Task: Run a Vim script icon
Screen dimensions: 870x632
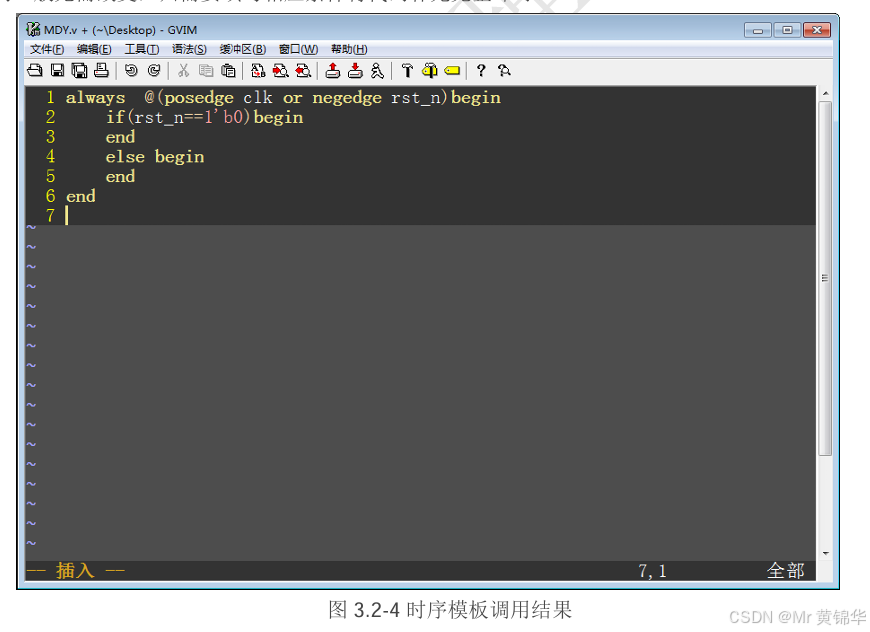Action: coord(377,70)
